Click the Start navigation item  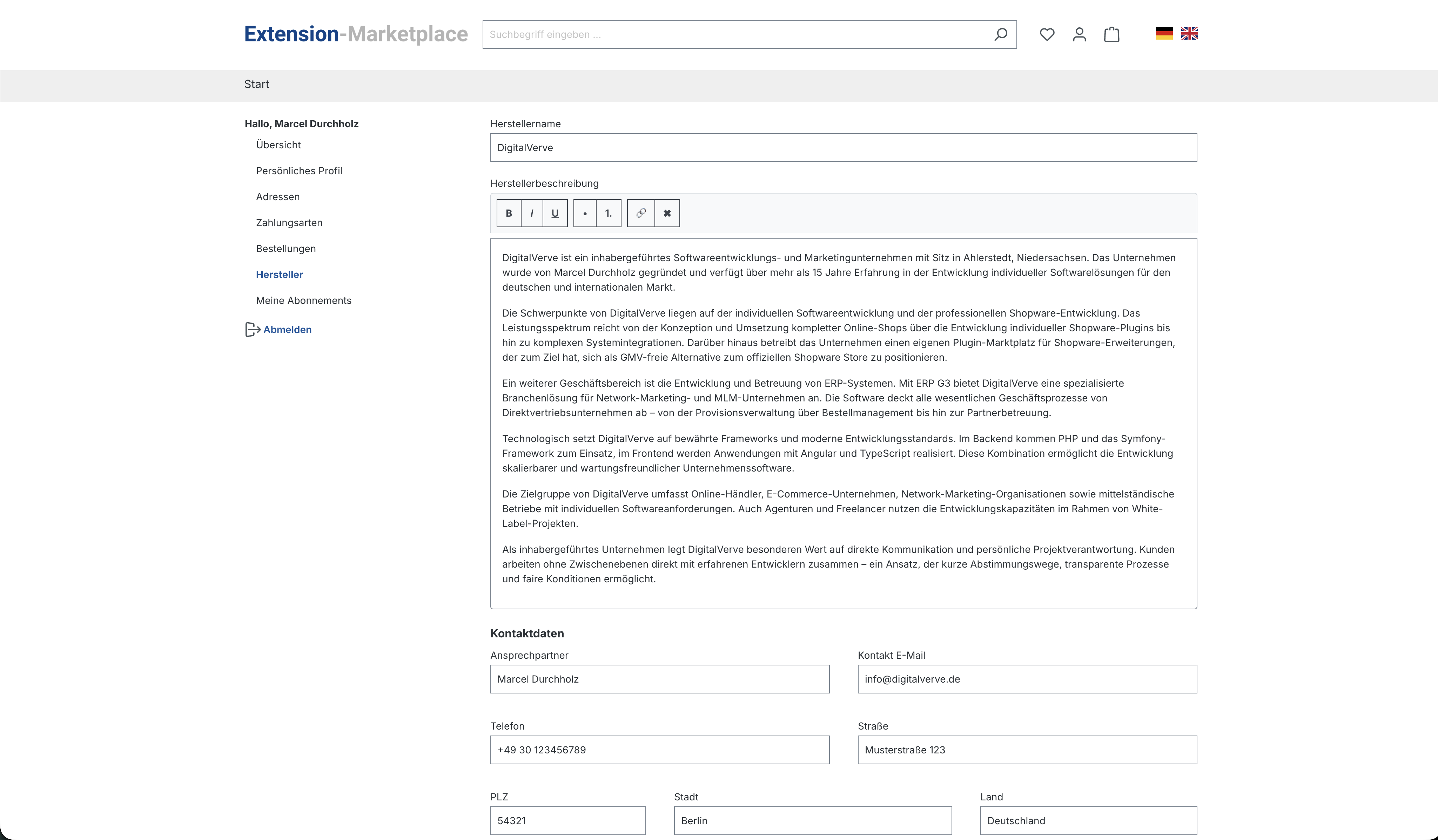[x=256, y=84]
